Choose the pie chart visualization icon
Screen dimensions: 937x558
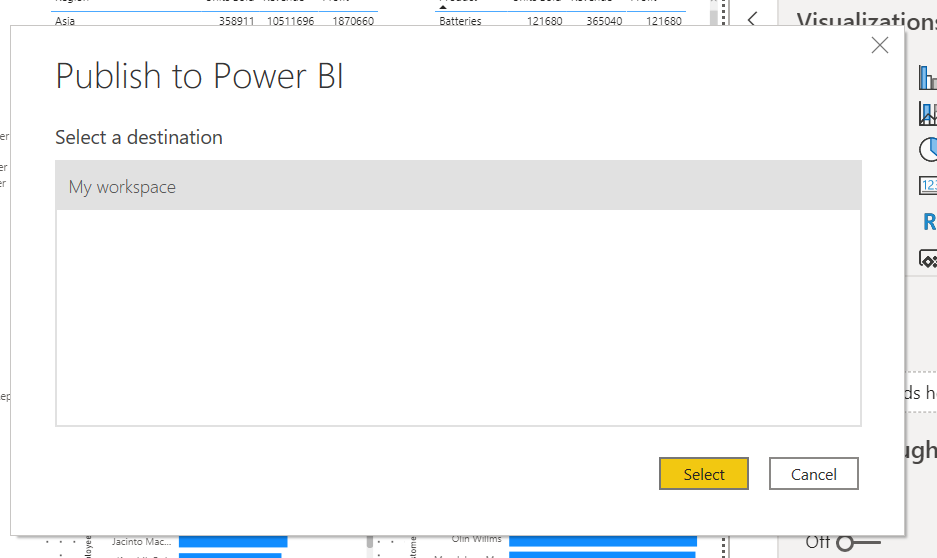click(928, 150)
